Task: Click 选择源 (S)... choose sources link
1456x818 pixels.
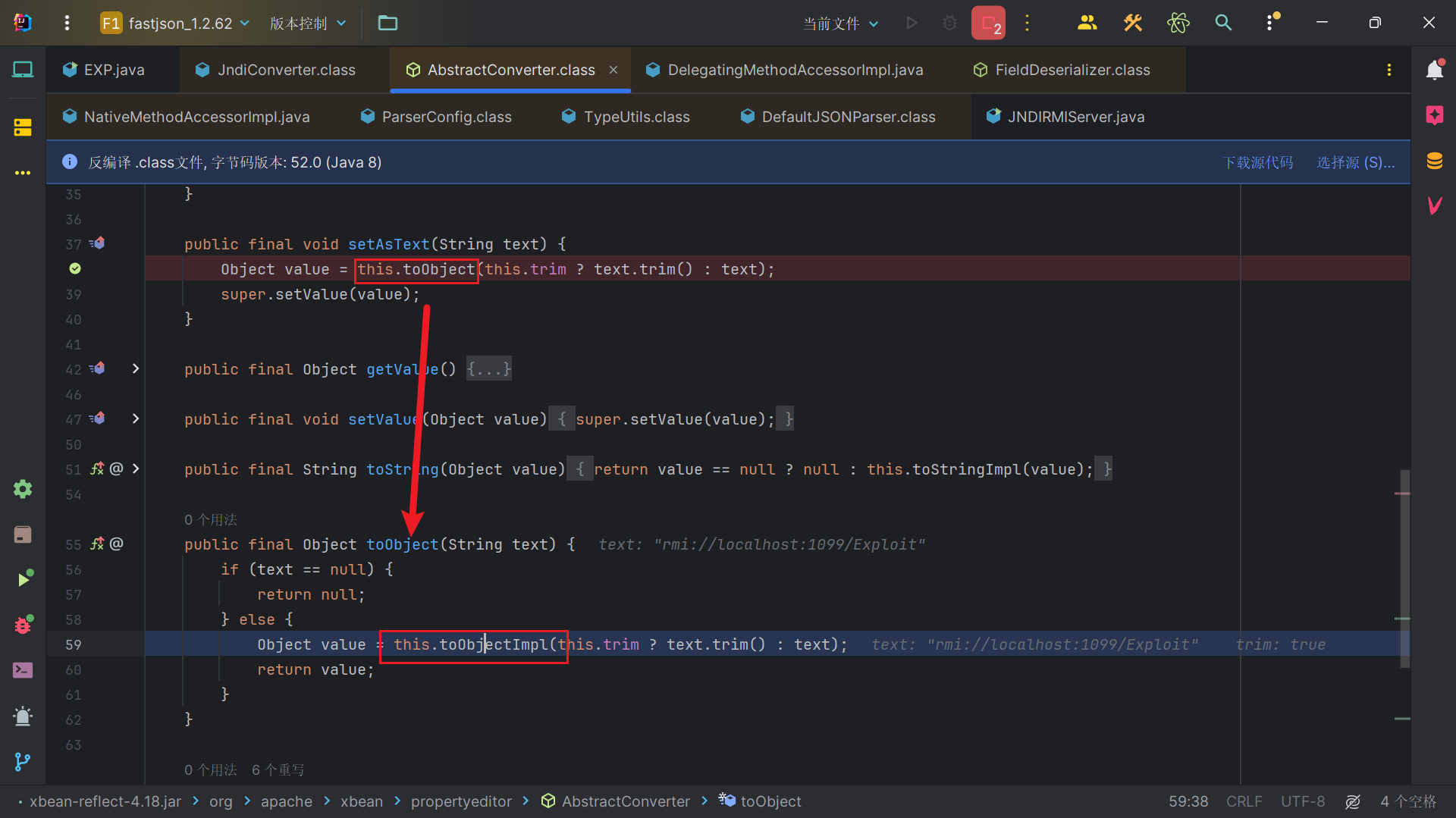Action: click(1355, 162)
